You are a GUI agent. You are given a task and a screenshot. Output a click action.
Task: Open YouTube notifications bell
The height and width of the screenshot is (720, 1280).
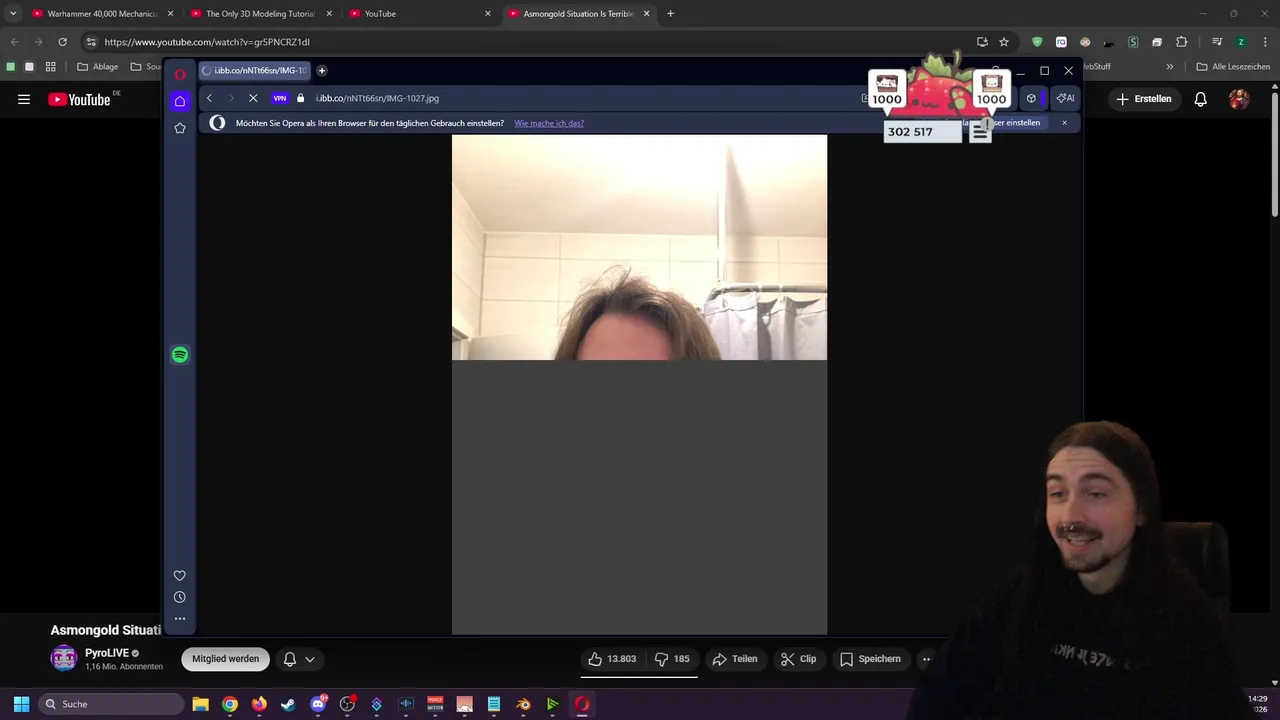1201,99
